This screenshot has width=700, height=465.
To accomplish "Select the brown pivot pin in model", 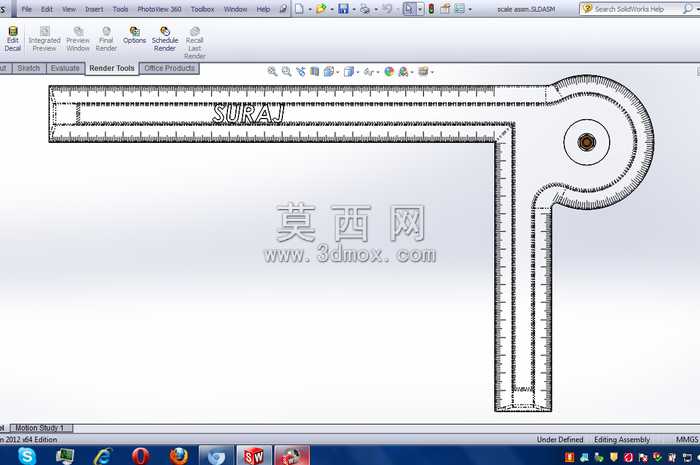I will click(586, 142).
